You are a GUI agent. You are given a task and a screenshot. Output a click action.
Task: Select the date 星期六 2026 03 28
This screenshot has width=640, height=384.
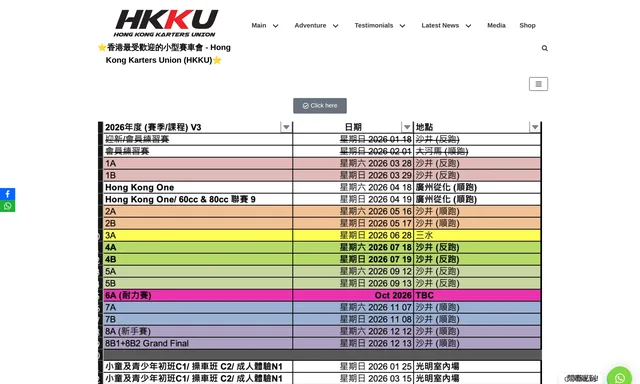point(353,163)
